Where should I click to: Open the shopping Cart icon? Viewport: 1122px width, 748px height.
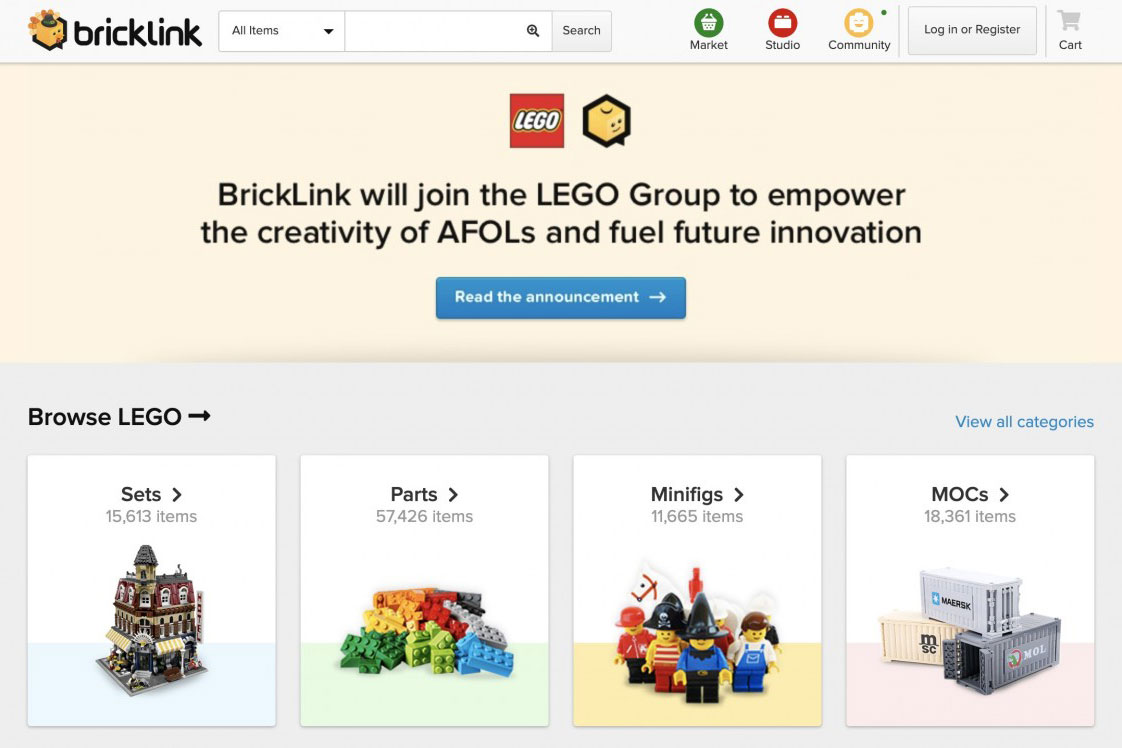(x=1070, y=22)
